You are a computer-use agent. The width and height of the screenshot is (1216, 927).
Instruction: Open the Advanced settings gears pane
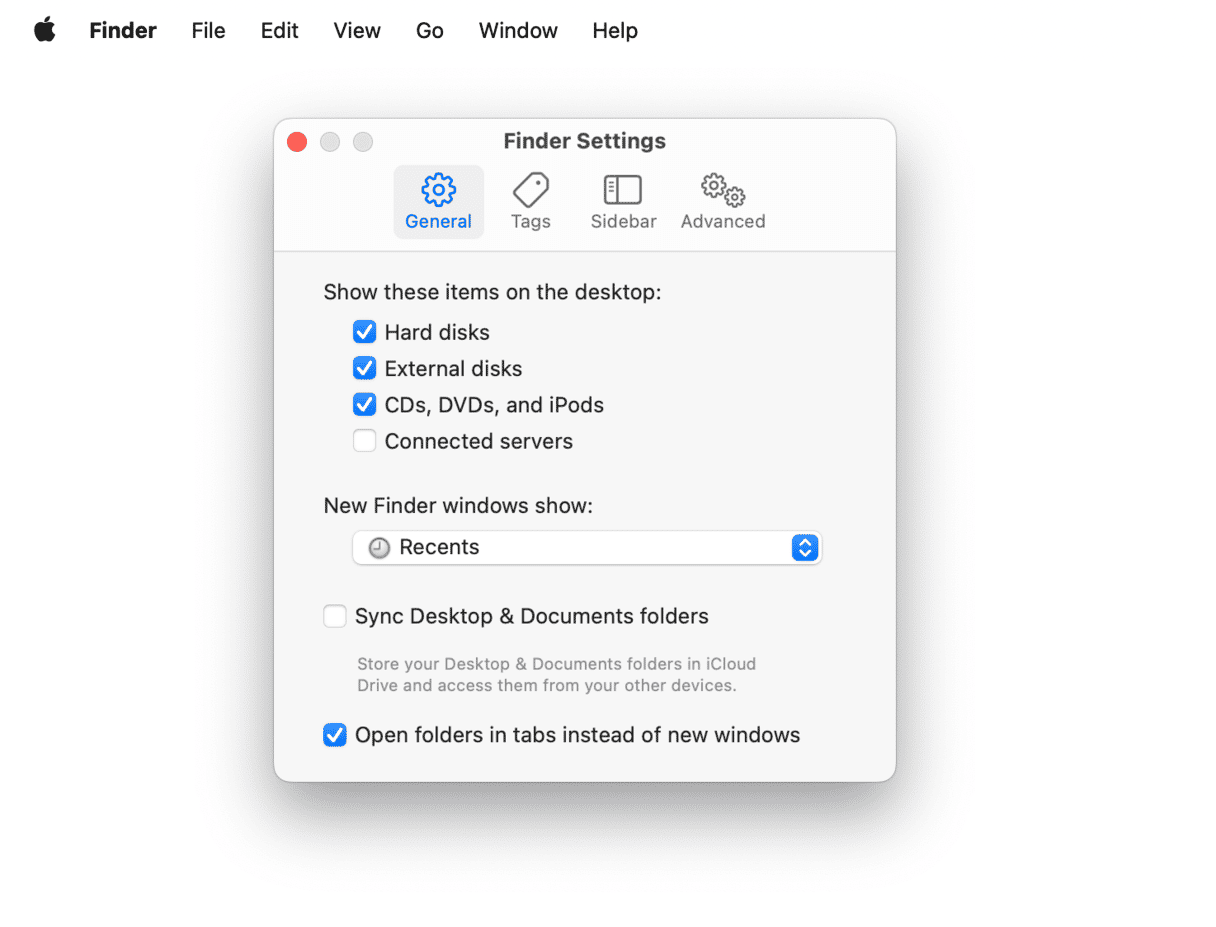point(722,202)
